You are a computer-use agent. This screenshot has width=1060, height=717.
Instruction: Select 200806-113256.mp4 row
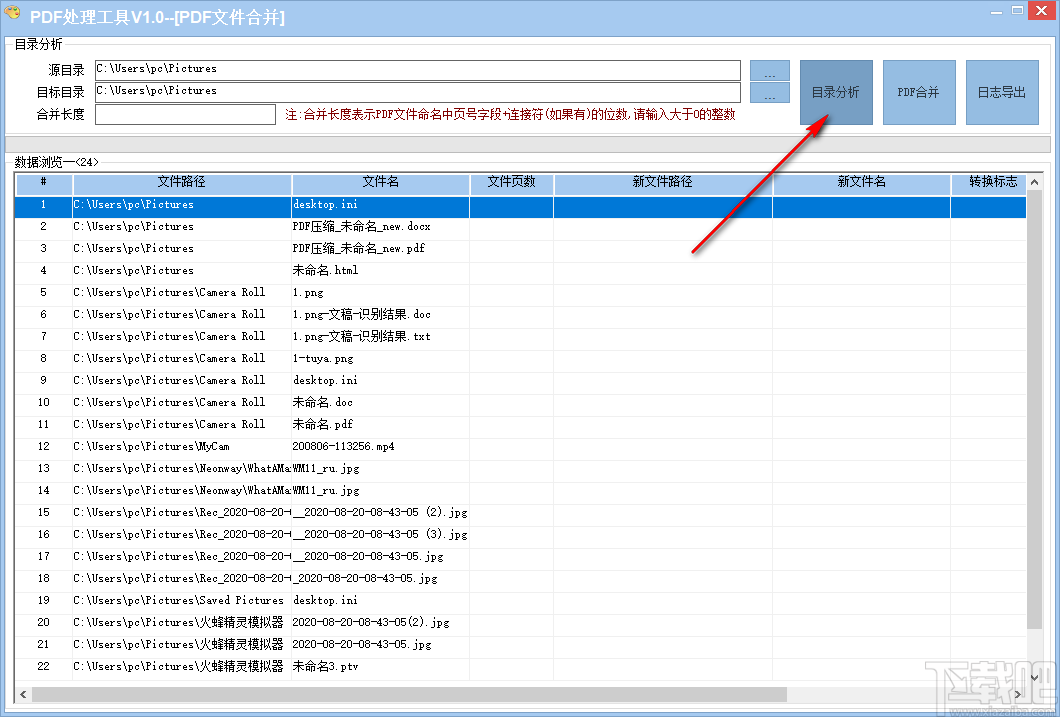[521, 447]
